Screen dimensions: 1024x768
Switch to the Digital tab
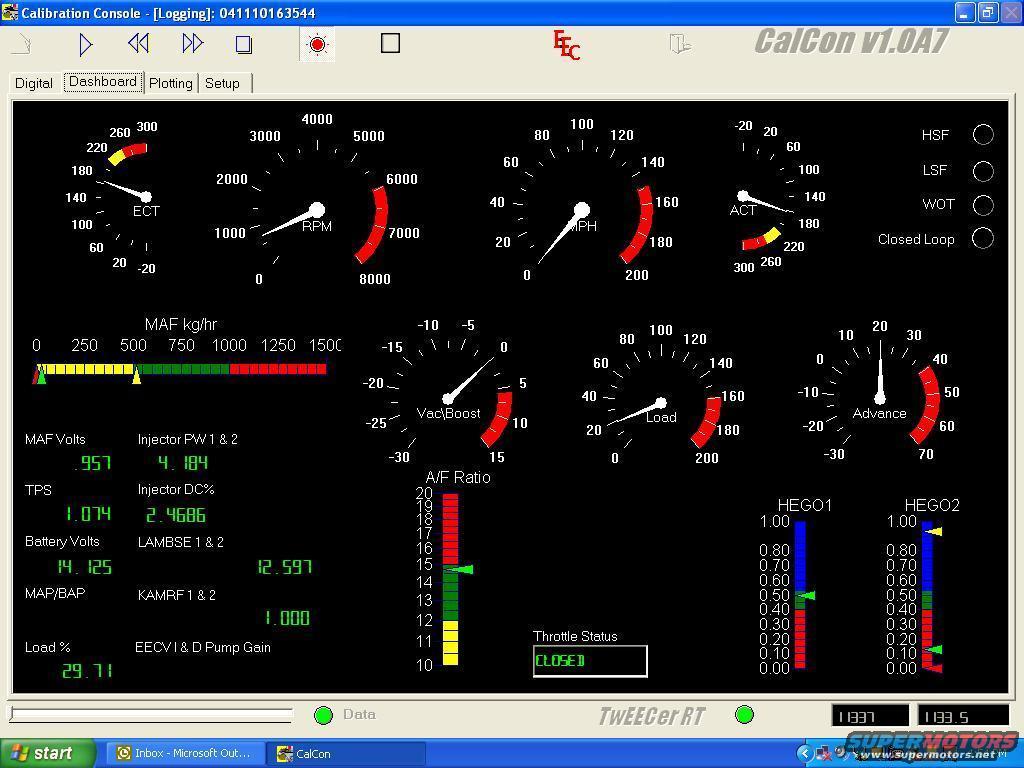[x=34, y=83]
